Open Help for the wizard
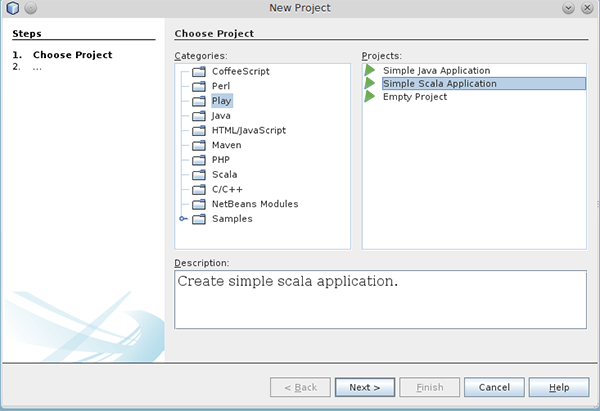600x411 pixels. (559, 387)
